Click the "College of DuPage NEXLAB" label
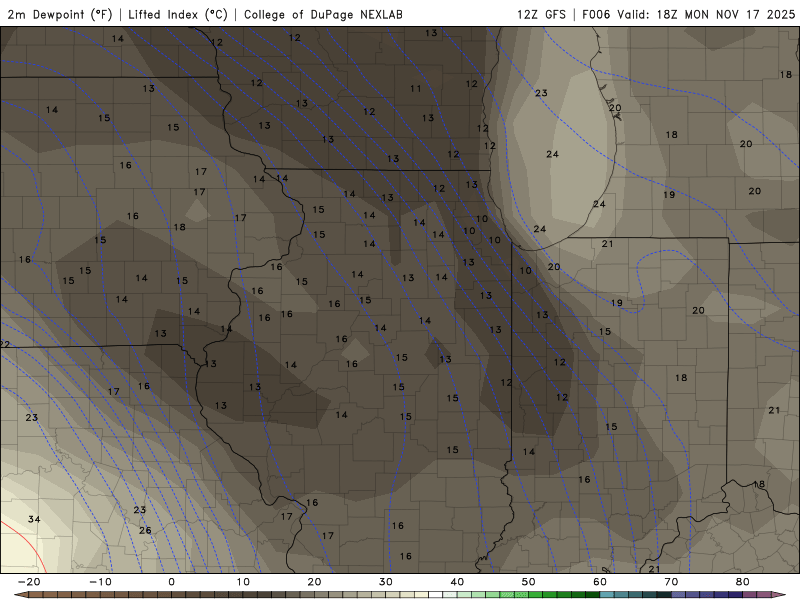The height and width of the screenshot is (600, 800). pos(323,14)
